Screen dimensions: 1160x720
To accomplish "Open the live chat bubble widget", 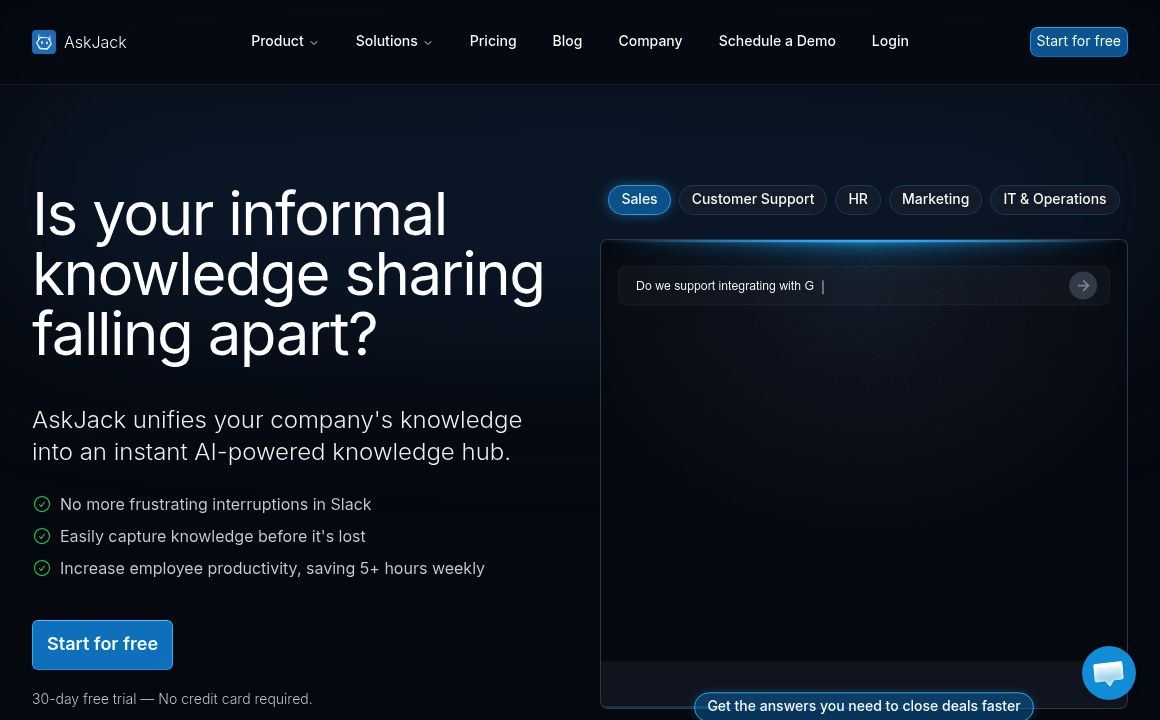I will coord(1108,673).
